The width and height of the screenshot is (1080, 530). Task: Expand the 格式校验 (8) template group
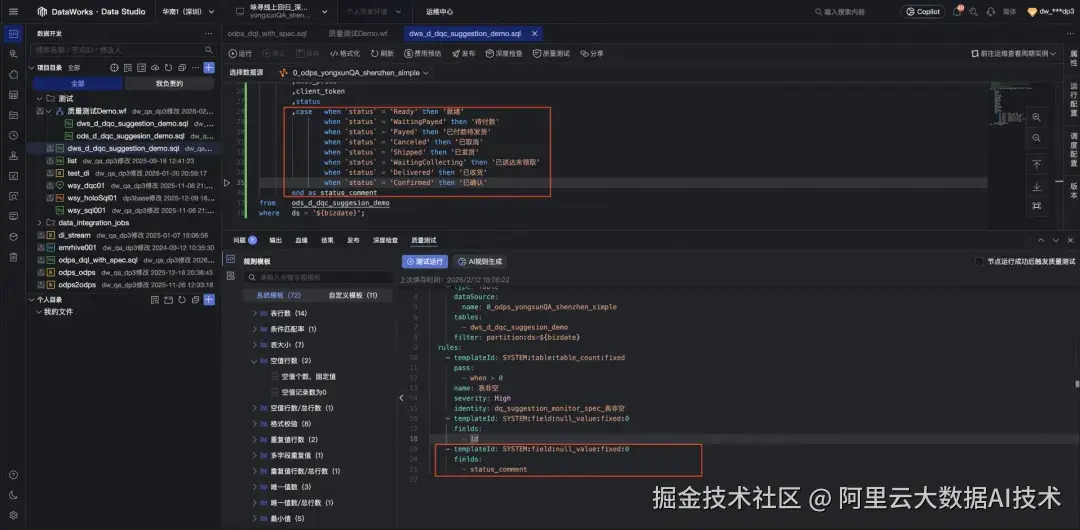254,424
